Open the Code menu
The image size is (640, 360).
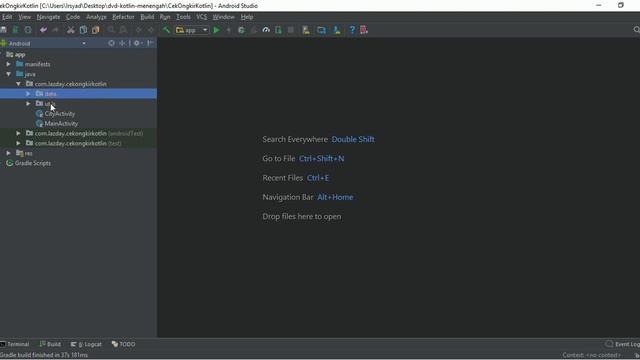73,17
